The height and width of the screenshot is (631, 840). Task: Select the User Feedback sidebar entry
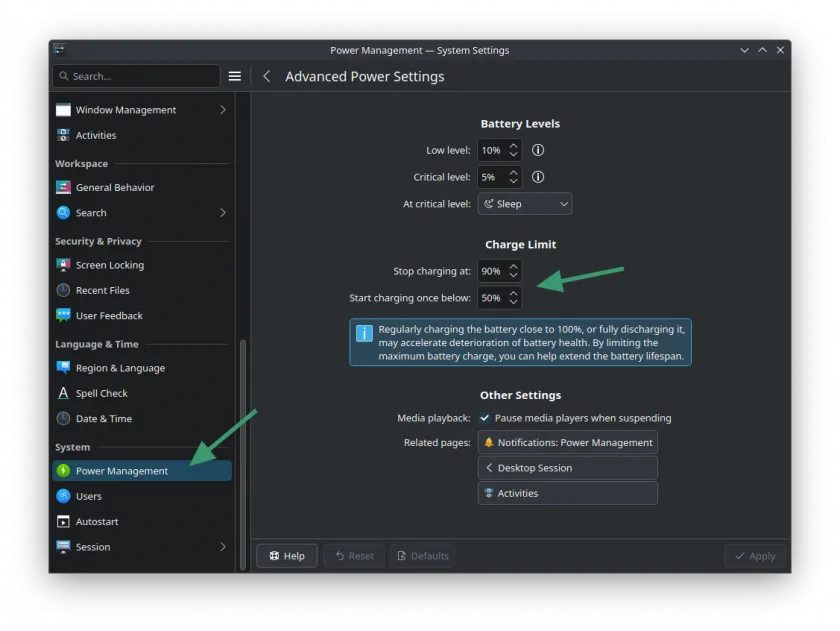(x=142, y=316)
